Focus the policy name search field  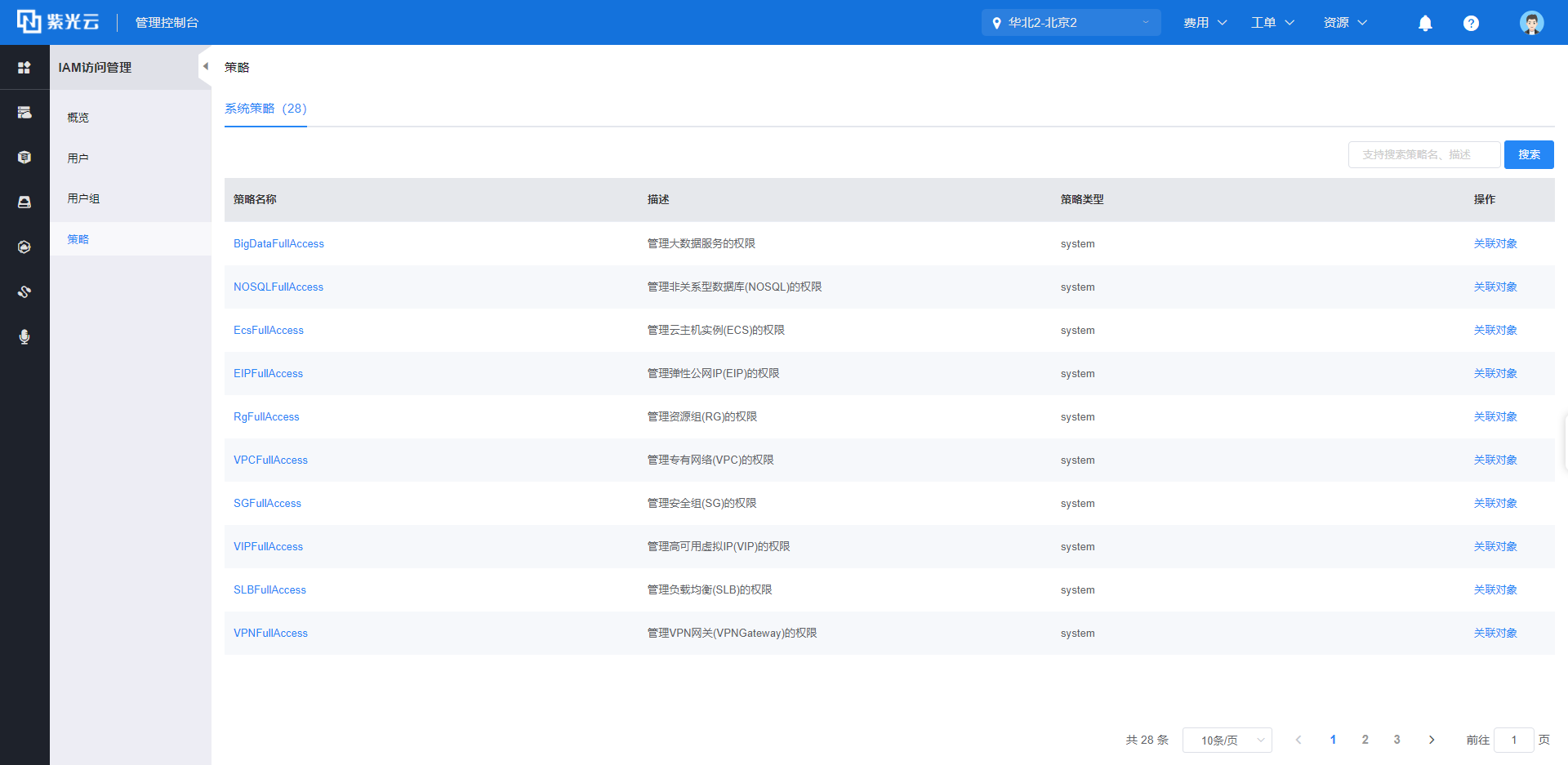(x=1423, y=154)
